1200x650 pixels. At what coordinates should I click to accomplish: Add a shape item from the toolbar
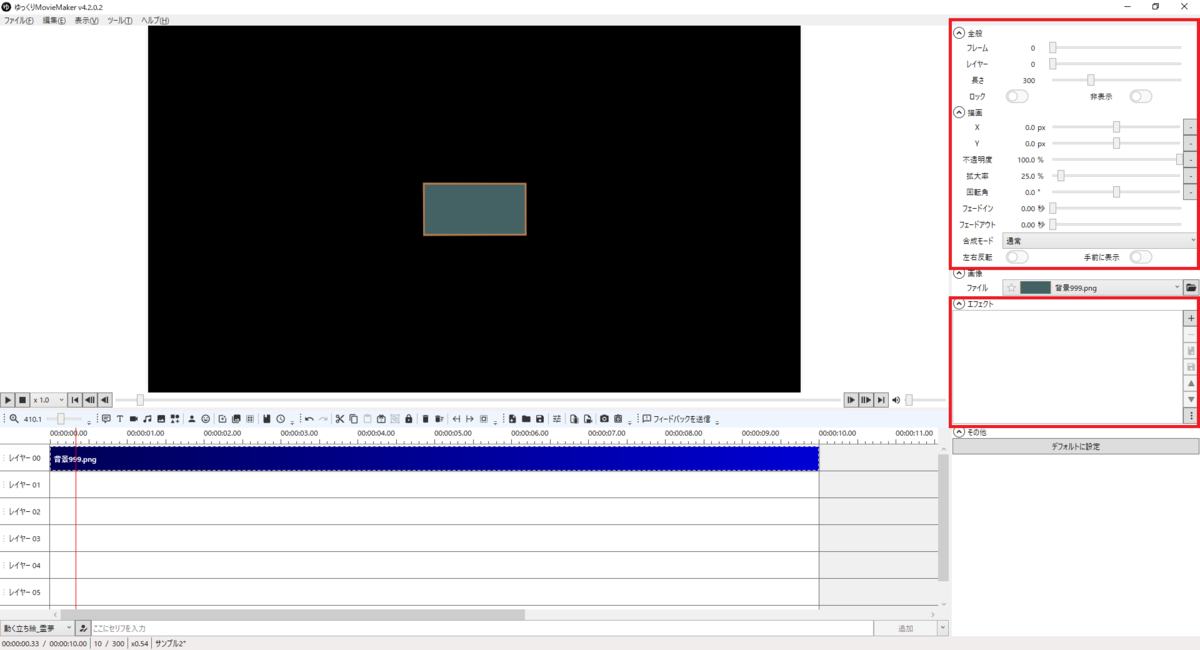pos(175,419)
